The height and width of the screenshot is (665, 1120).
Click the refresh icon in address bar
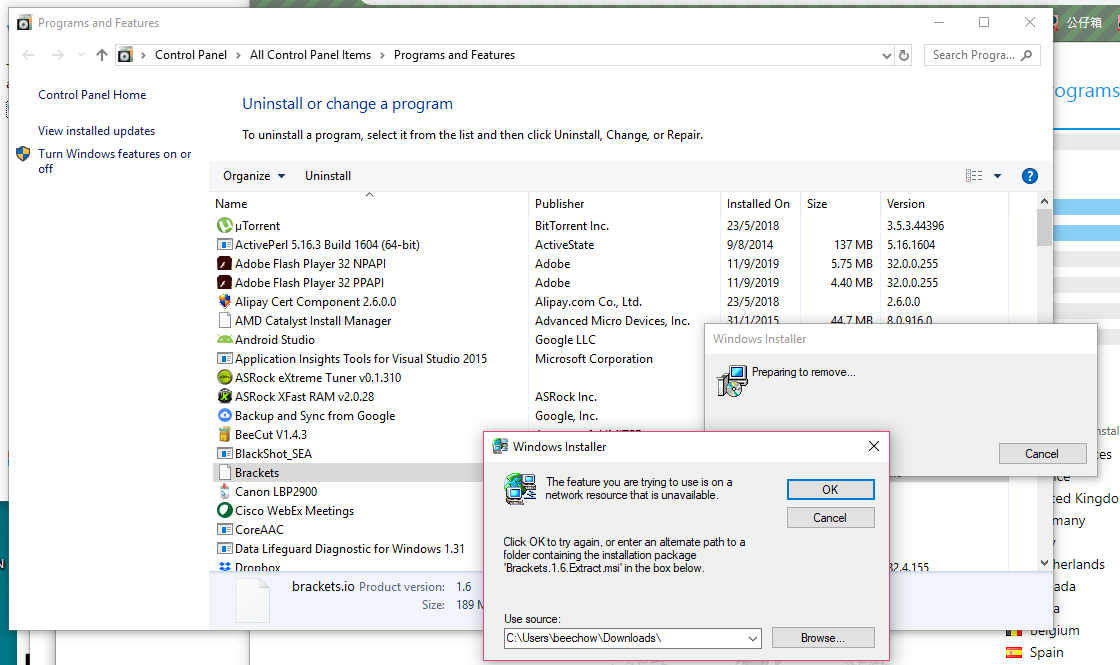pos(904,55)
